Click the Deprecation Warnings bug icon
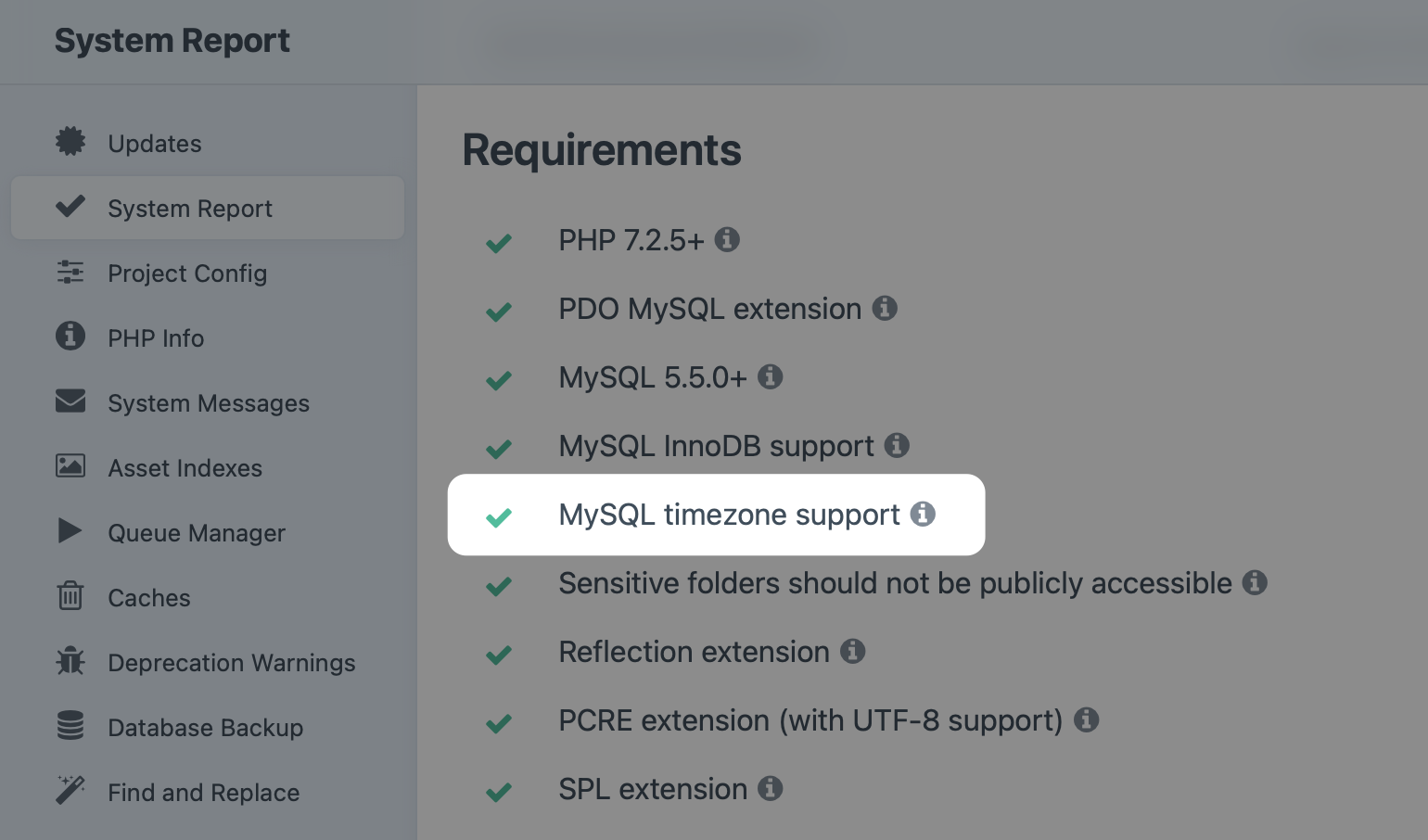The image size is (1428, 840). point(70,660)
